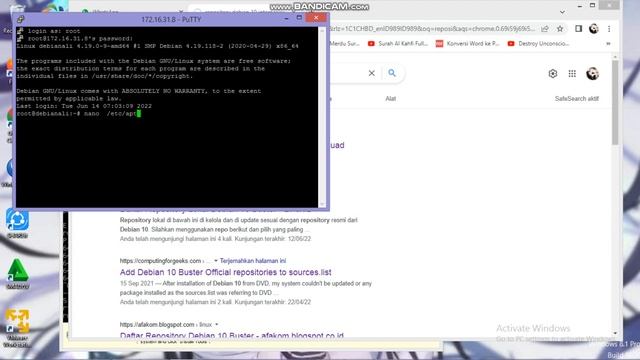Expand the afakom.blogspot.com result options arrow
Image resolution: width=640 pixels, height=360 pixels.
click(x=216, y=324)
